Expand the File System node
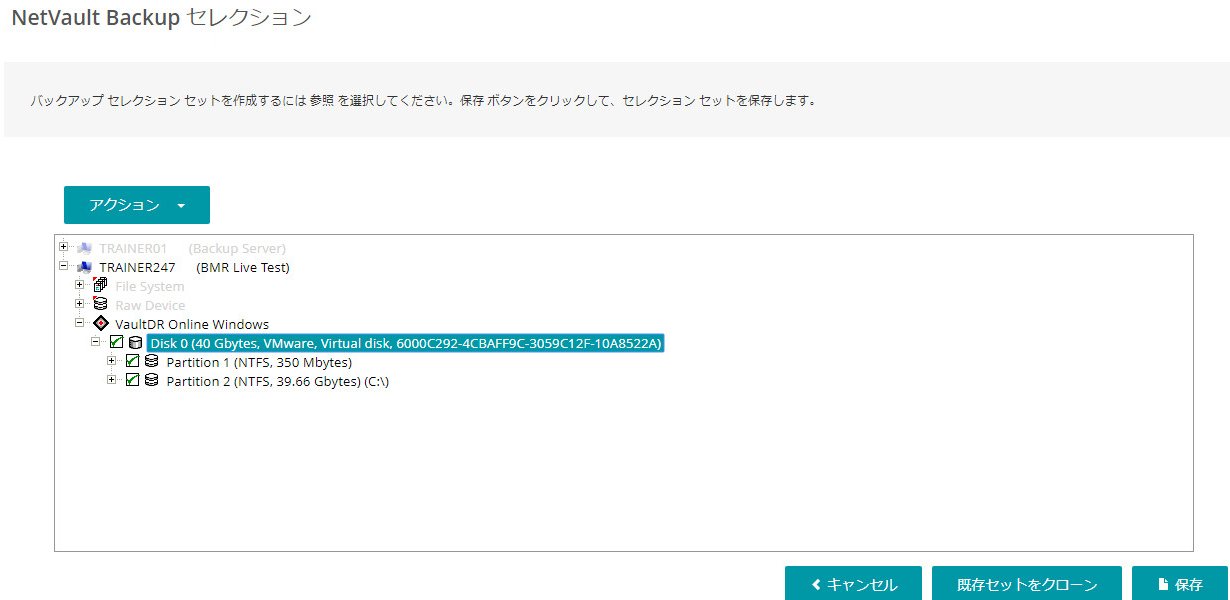Viewport: 1230px width, 600px height. (x=80, y=285)
